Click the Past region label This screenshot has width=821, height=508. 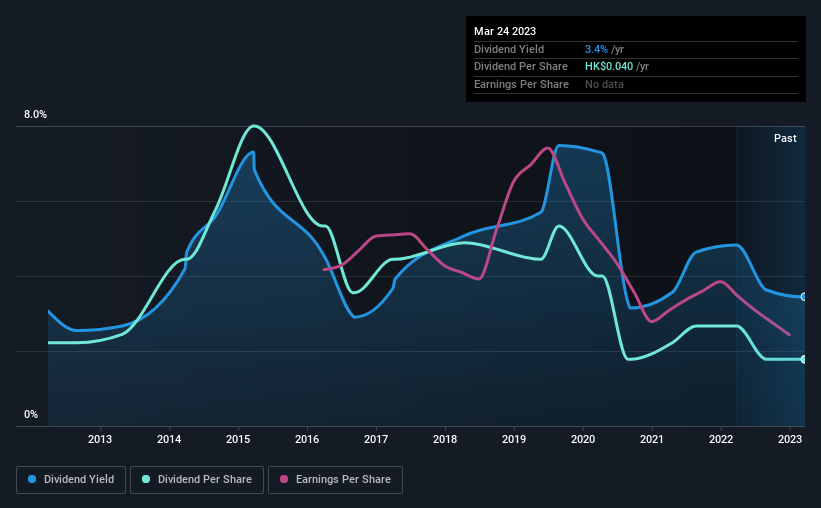(785, 138)
